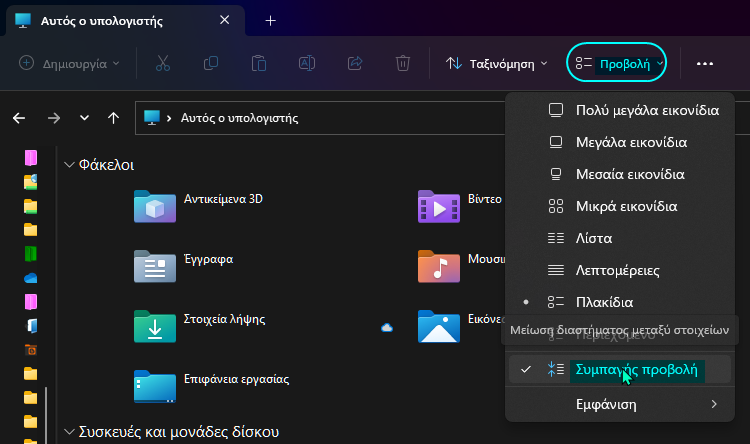Viewport: 750px width, 444px height.
Task: Click the Αντικείμενα 3D label
Action: point(223,199)
